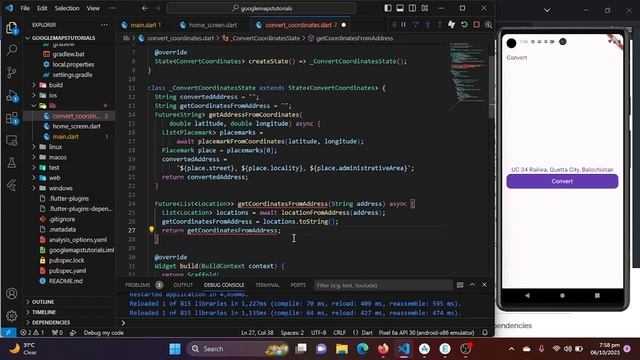Tap the purple Convert button in emulator

click(x=562, y=181)
